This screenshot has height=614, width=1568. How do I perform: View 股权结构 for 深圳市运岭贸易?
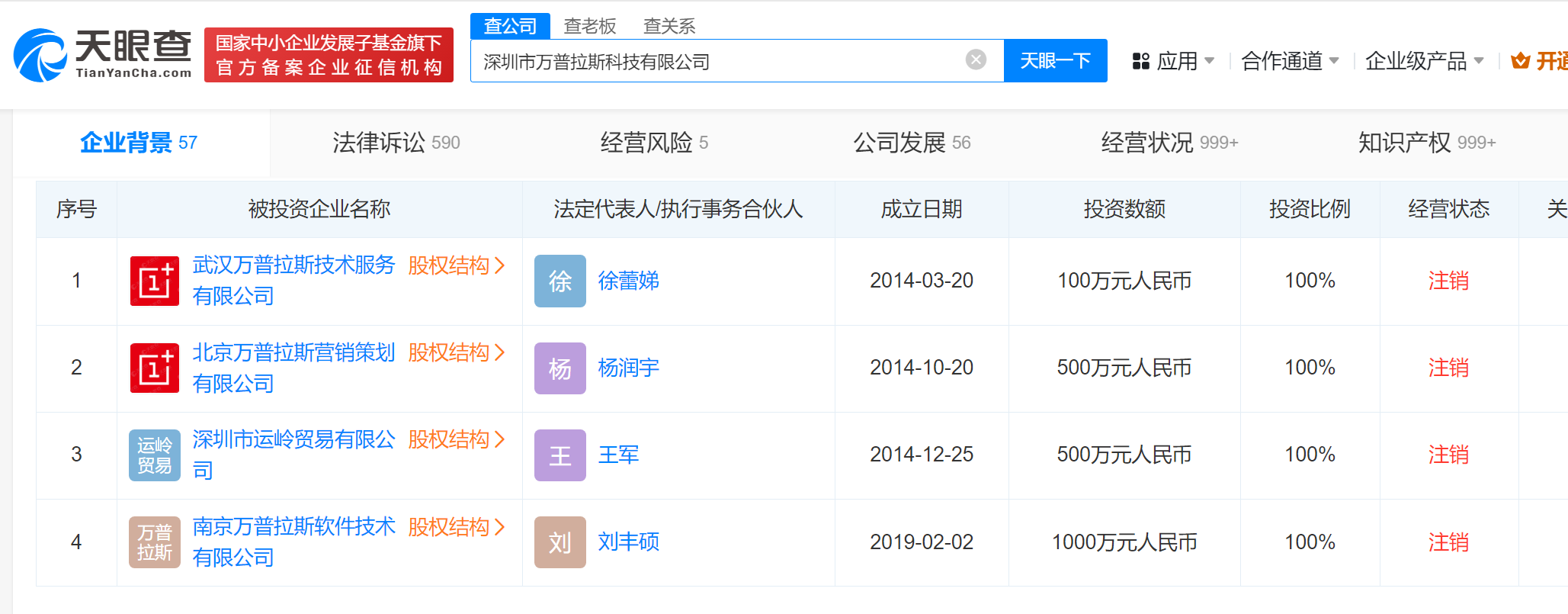(x=457, y=439)
